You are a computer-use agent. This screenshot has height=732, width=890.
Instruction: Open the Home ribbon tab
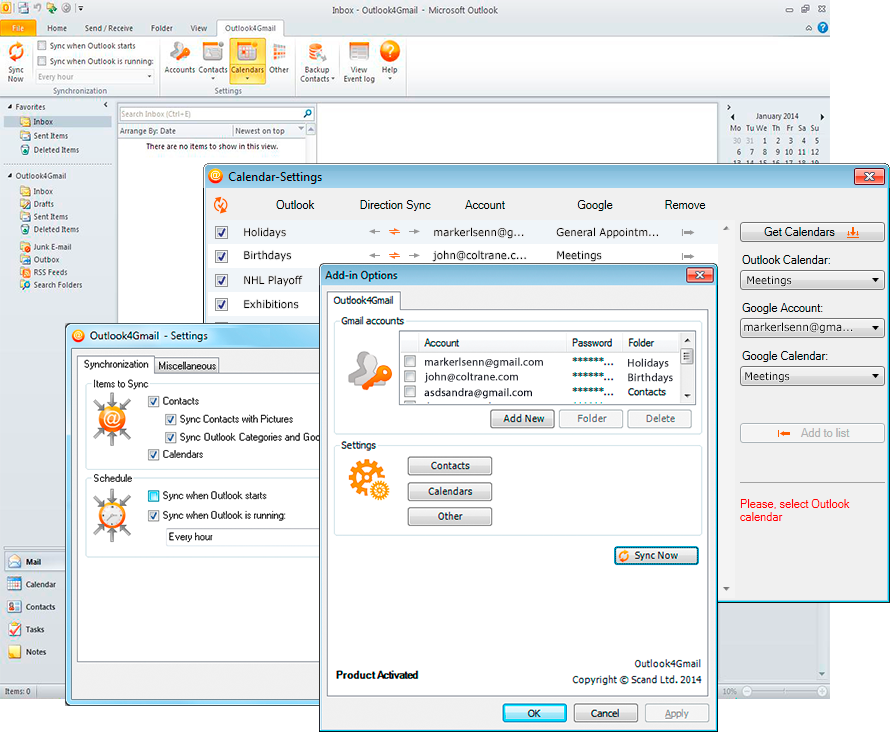57,28
